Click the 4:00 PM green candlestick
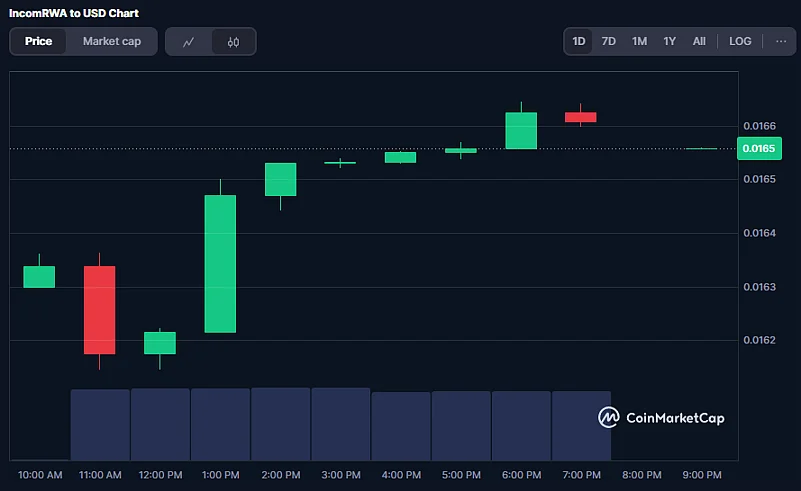This screenshot has height=491, width=801. pyautogui.click(x=400, y=157)
